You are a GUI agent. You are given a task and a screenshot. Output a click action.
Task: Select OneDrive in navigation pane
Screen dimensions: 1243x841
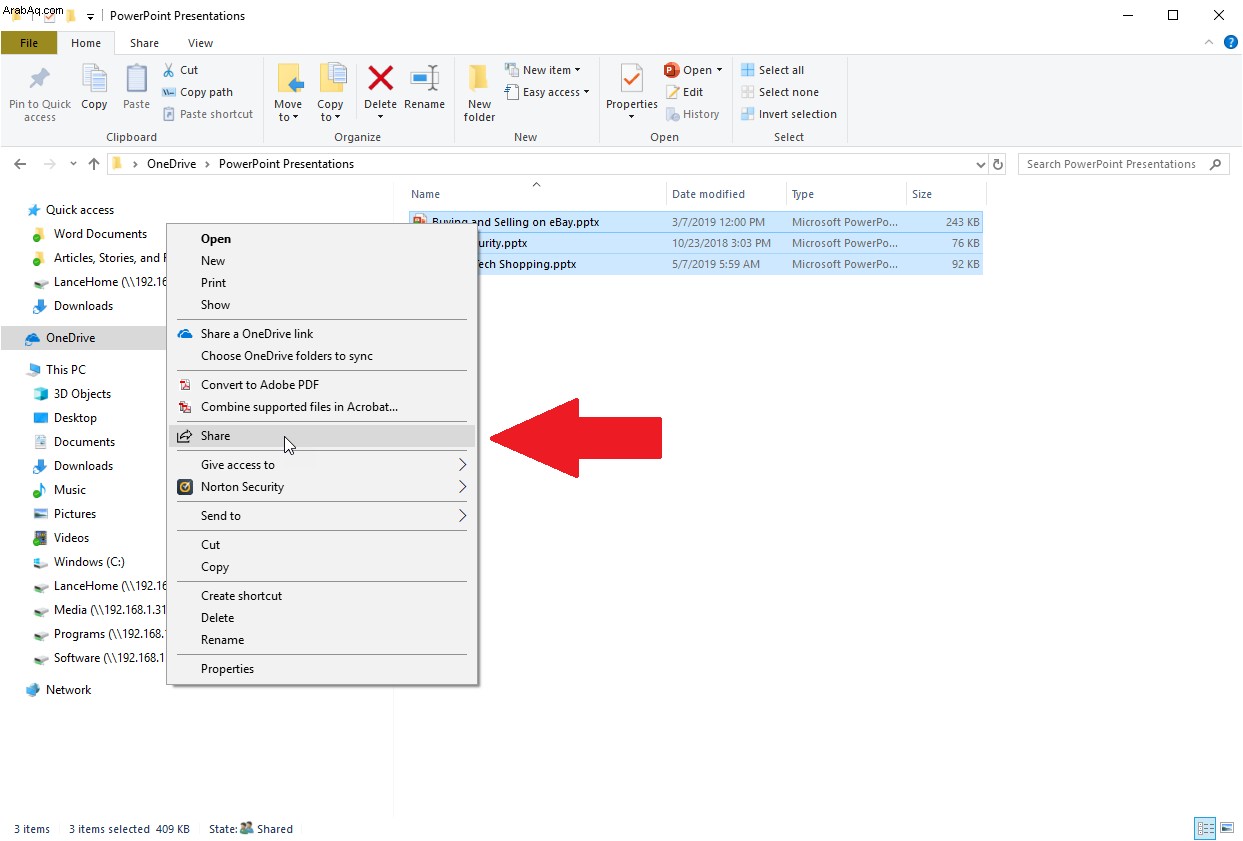(70, 338)
